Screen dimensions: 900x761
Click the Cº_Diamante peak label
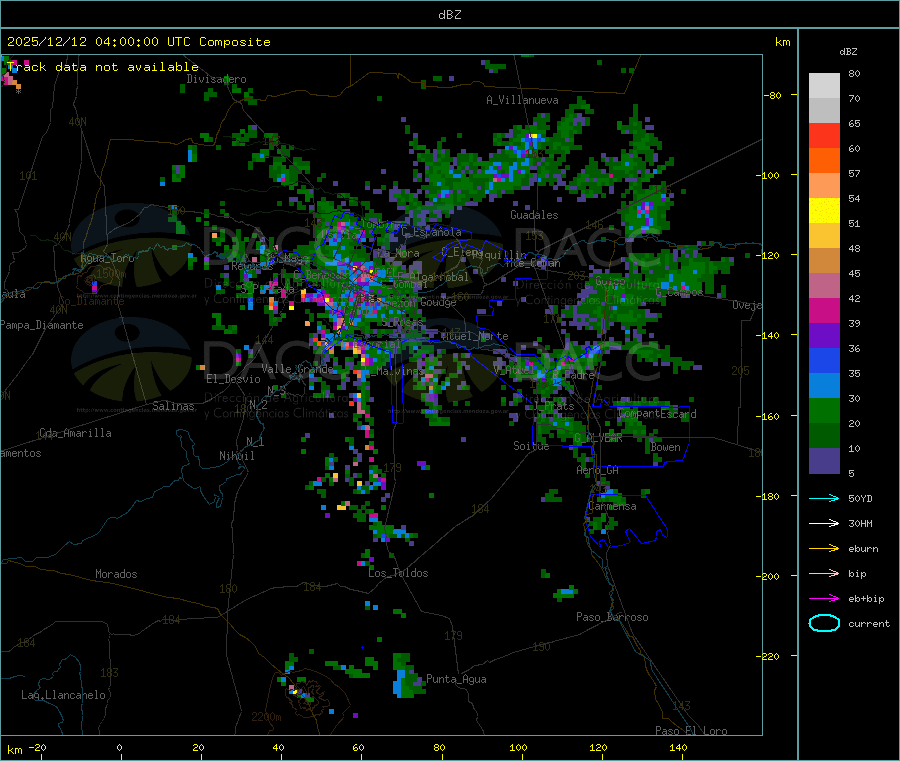click(91, 301)
